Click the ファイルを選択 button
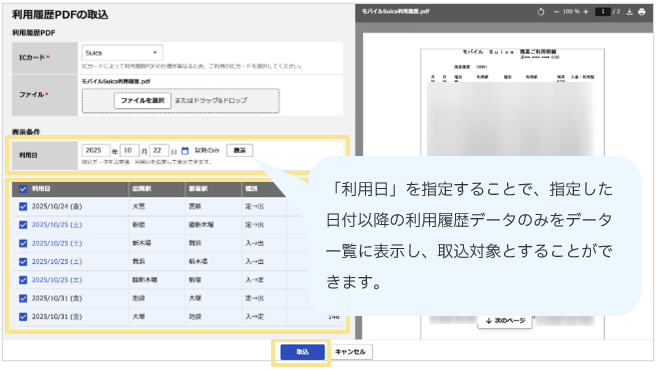Image resolution: width=658 pixels, height=370 pixels. tap(143, 101)
